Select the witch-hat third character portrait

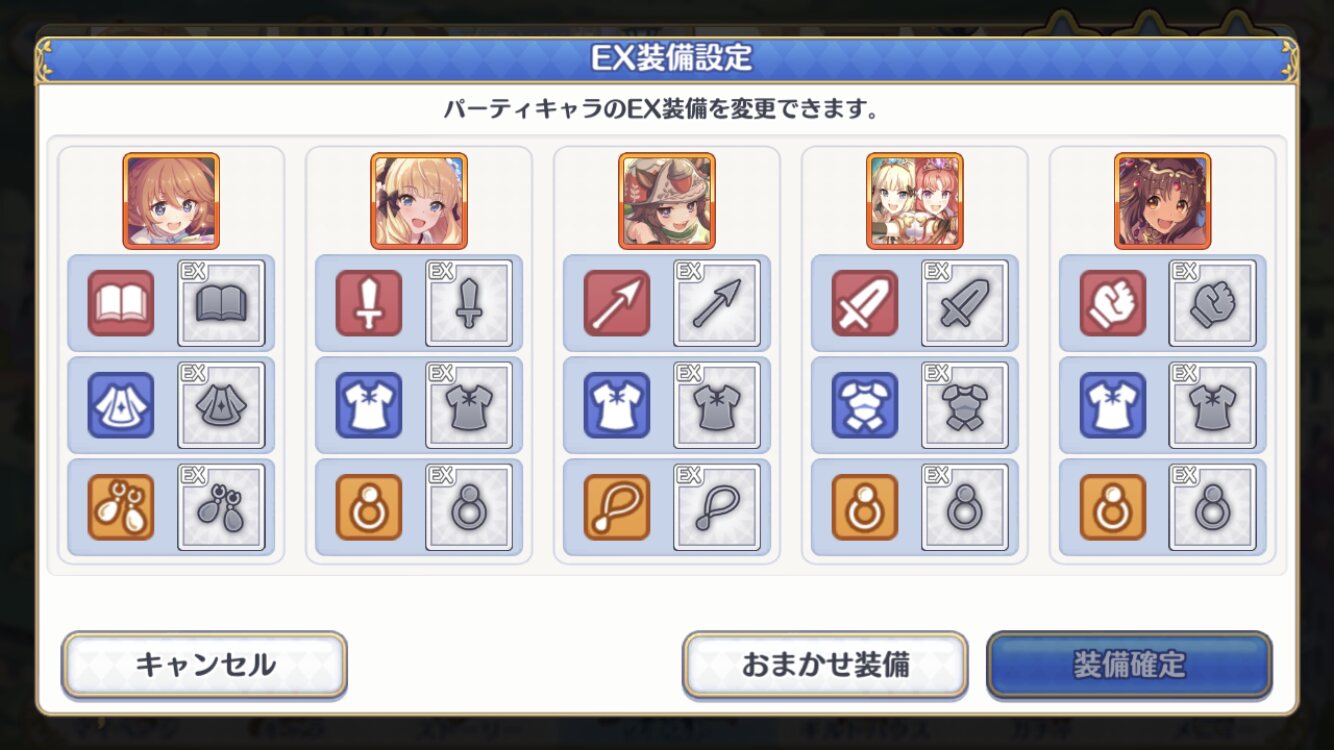[x=667, y=201]
